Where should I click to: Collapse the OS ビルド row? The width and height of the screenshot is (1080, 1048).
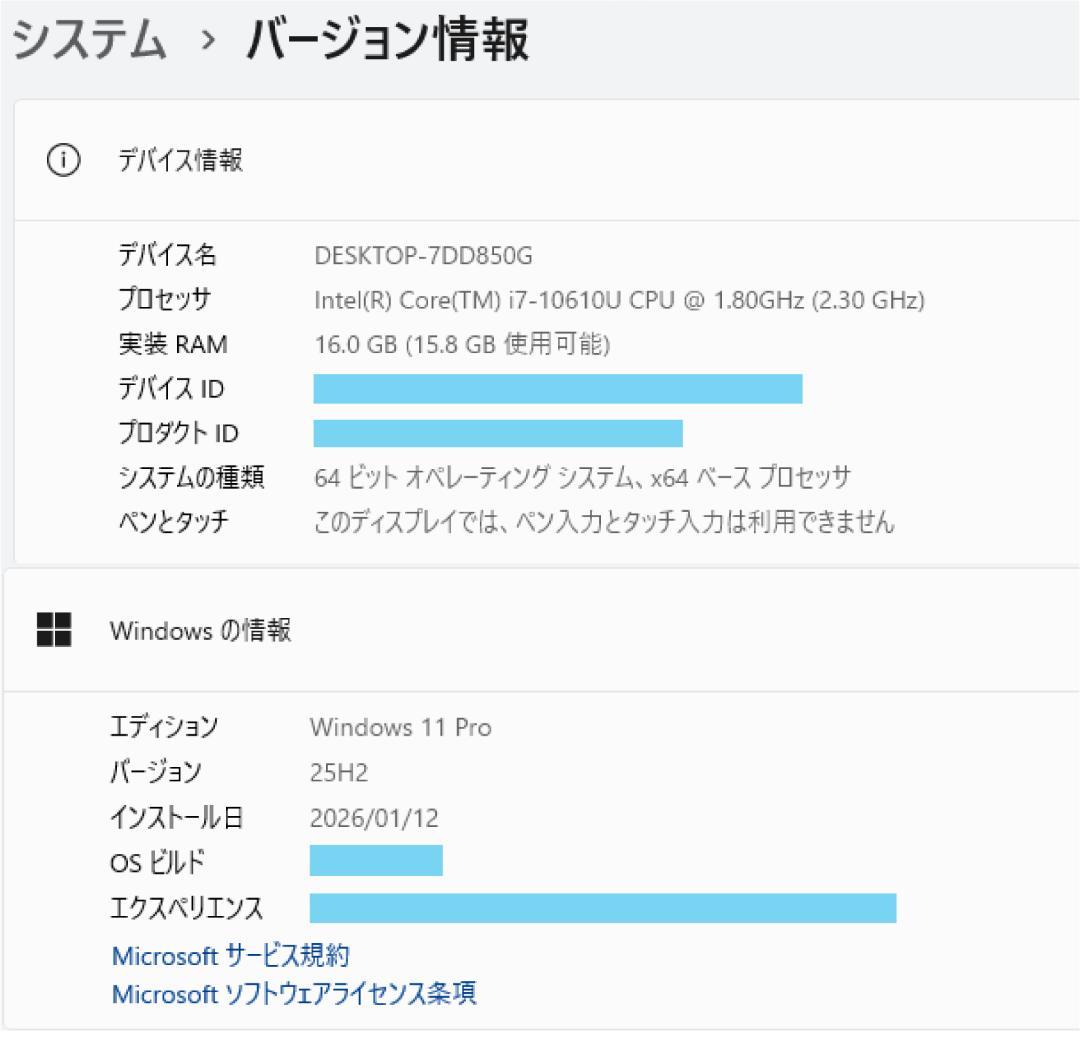point(377,860)
